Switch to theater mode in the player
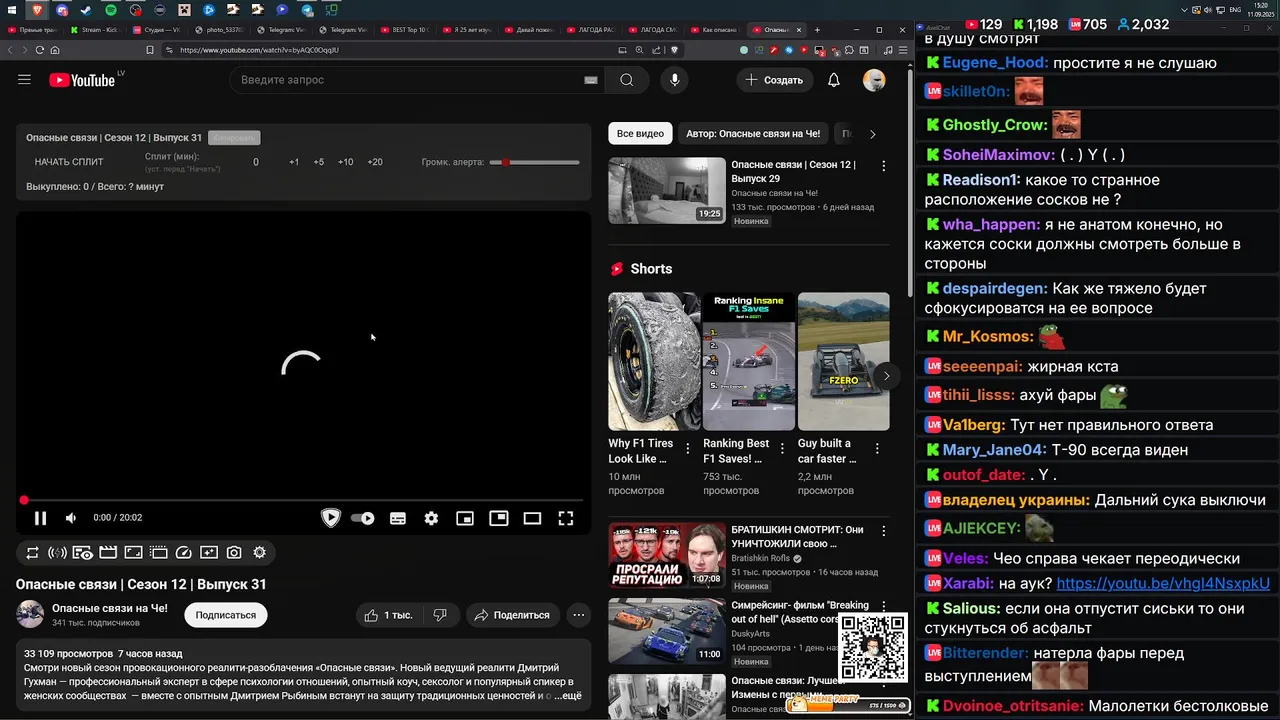The image size is (1280, 720). (x=532, y=518)
